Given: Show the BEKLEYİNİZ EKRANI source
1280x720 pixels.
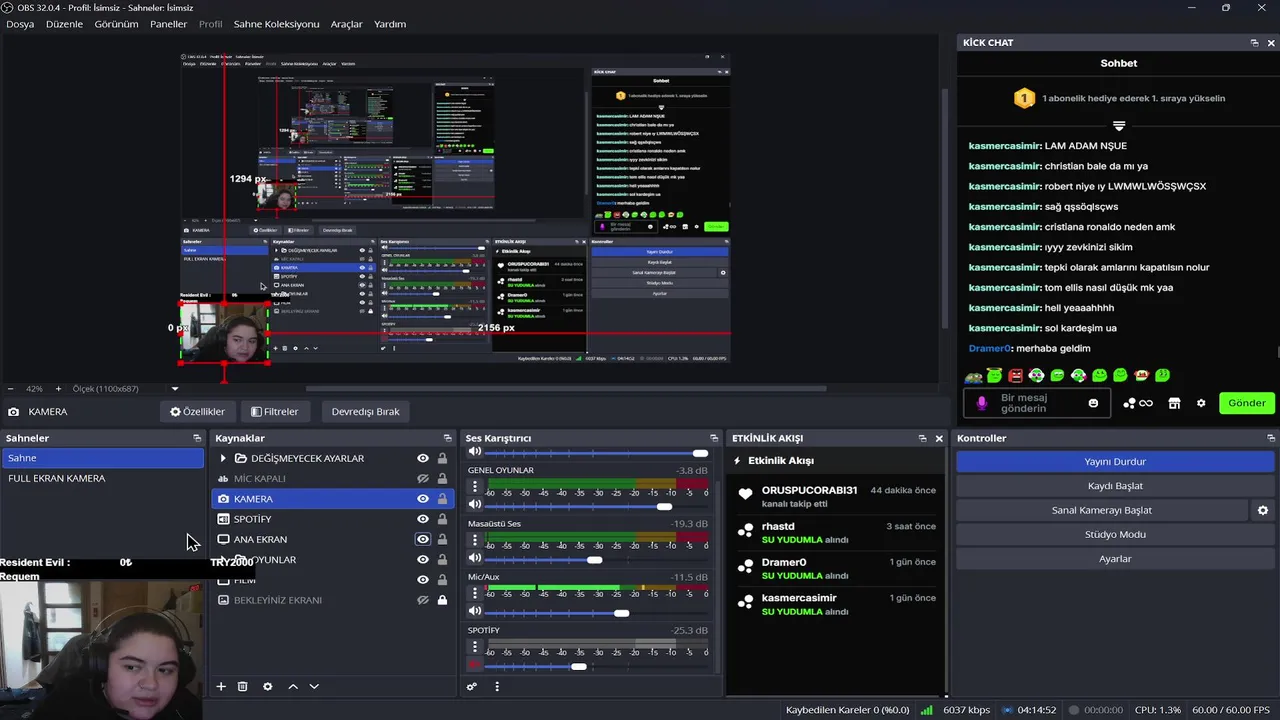Looking at the screenshot, I should pyautogui.click(x=423, y=600).
